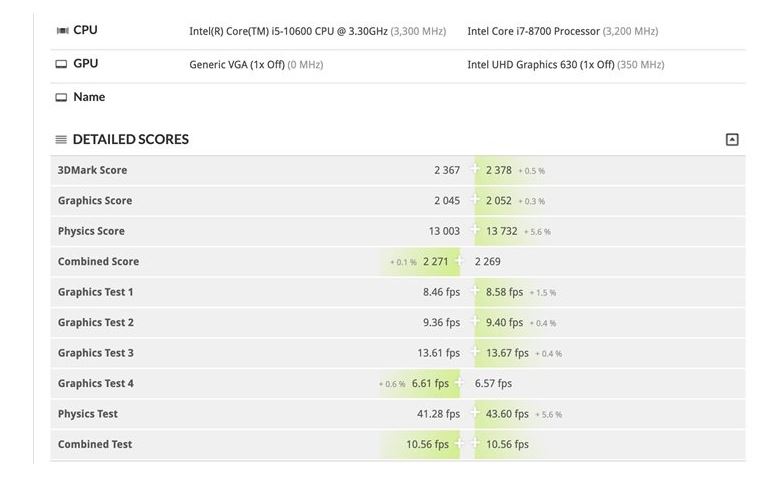Click the Detailed Scores heading
The width and height of the screenshot is (775, 477).
pos(130,140)
